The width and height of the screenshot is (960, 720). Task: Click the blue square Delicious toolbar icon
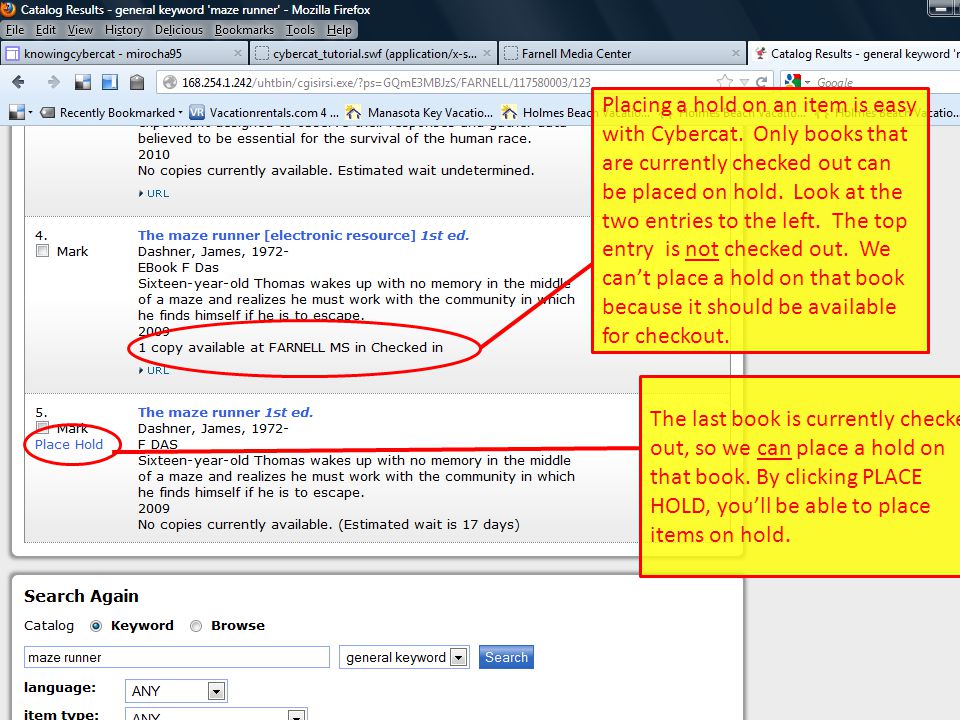pos(110,82)
